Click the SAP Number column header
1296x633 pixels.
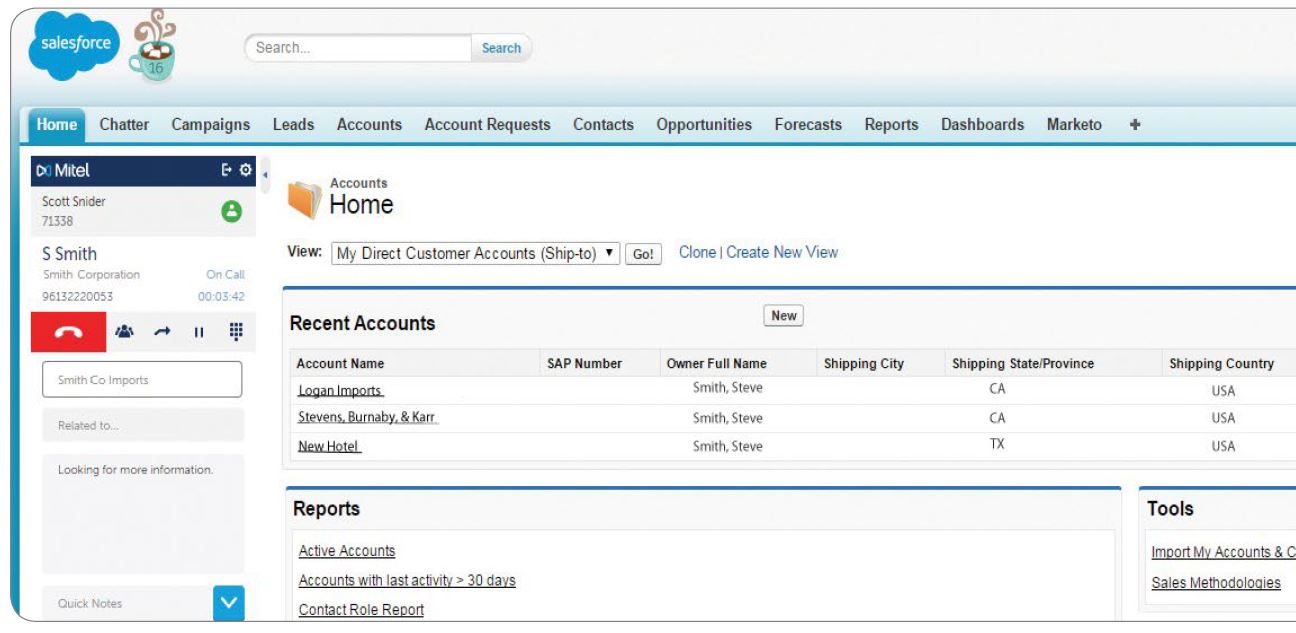(x=585, y=364)
